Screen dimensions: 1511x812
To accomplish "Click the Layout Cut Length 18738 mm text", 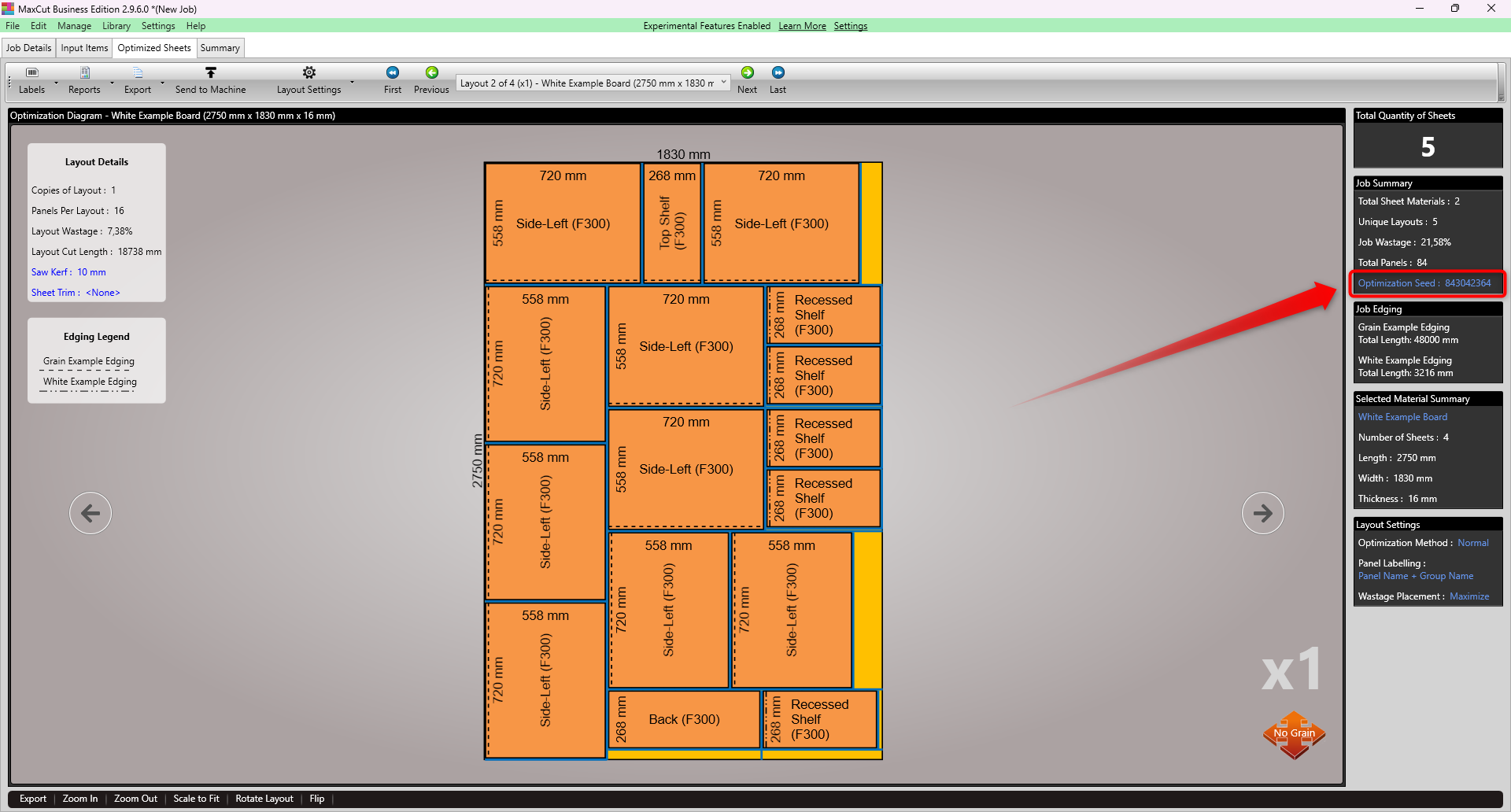I will (x=96, y=252).
